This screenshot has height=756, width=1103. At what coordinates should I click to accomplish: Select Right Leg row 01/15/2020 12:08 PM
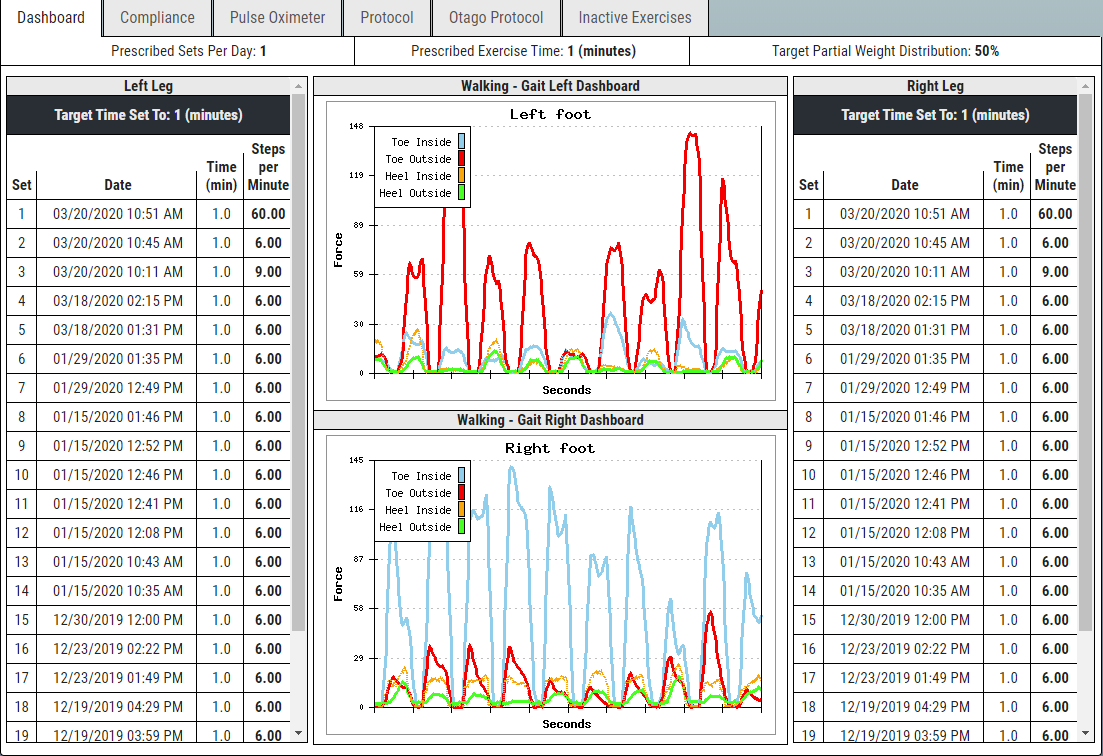[935, 533]
